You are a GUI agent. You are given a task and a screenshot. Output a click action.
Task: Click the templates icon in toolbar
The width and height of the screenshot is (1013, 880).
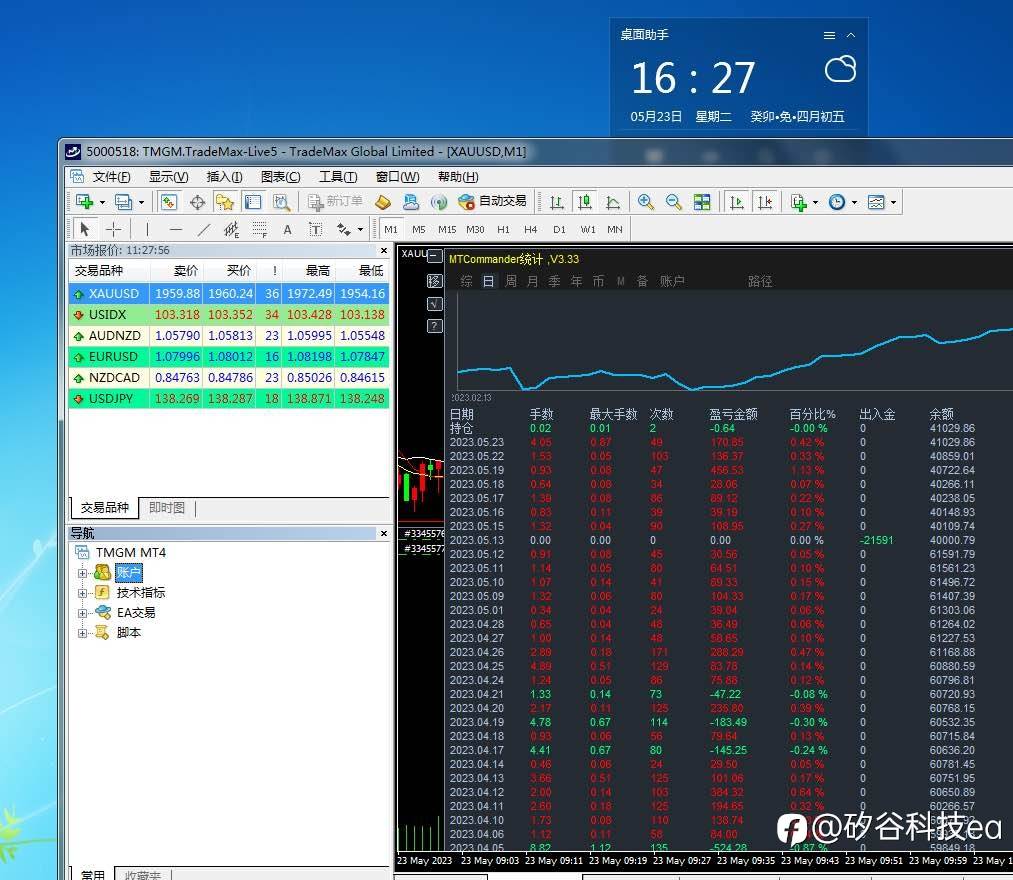coord(876,202)
